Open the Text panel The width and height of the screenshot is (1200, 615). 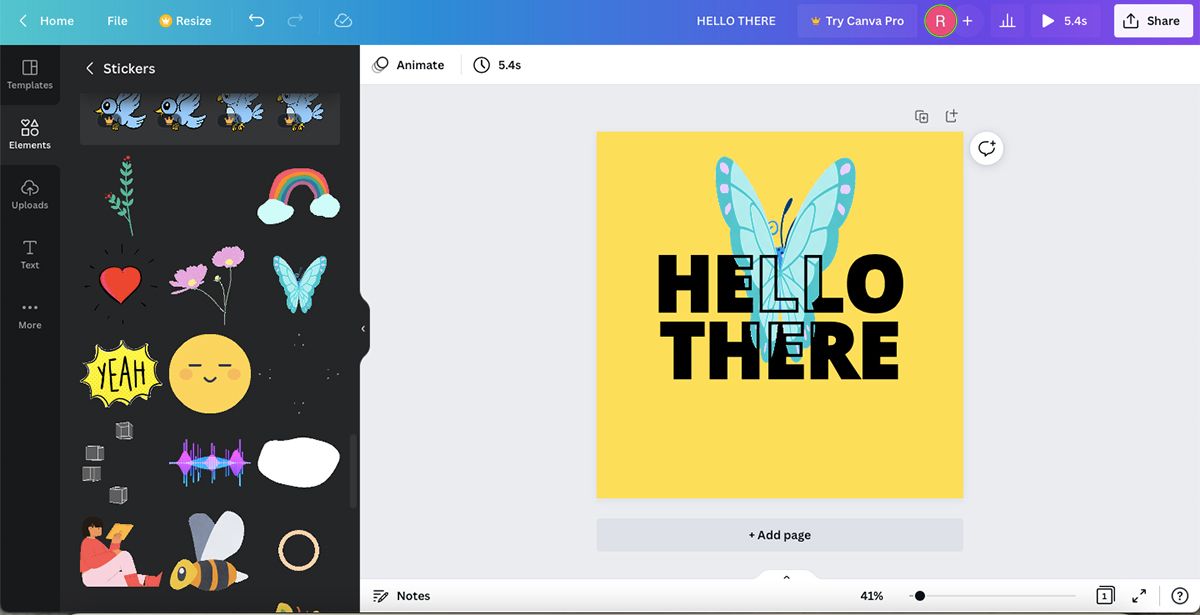pyautogui.click(x=30, y=255)
